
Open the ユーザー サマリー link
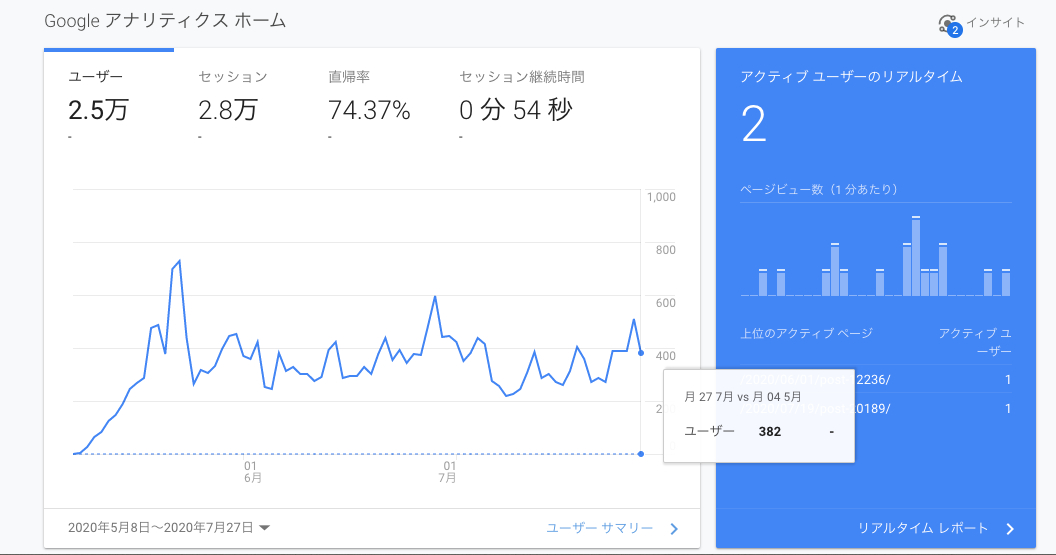(x=599, y=528)
